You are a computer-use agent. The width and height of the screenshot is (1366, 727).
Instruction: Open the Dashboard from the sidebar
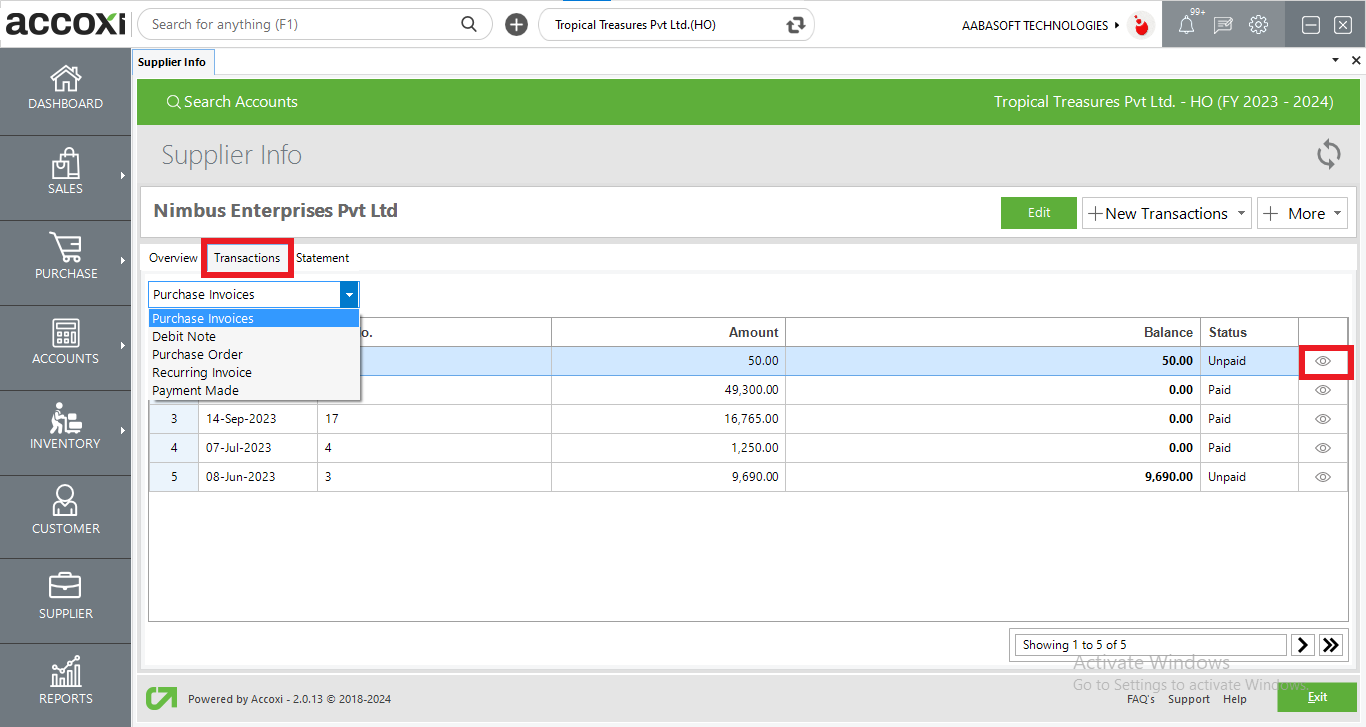[x=65, y=90]
